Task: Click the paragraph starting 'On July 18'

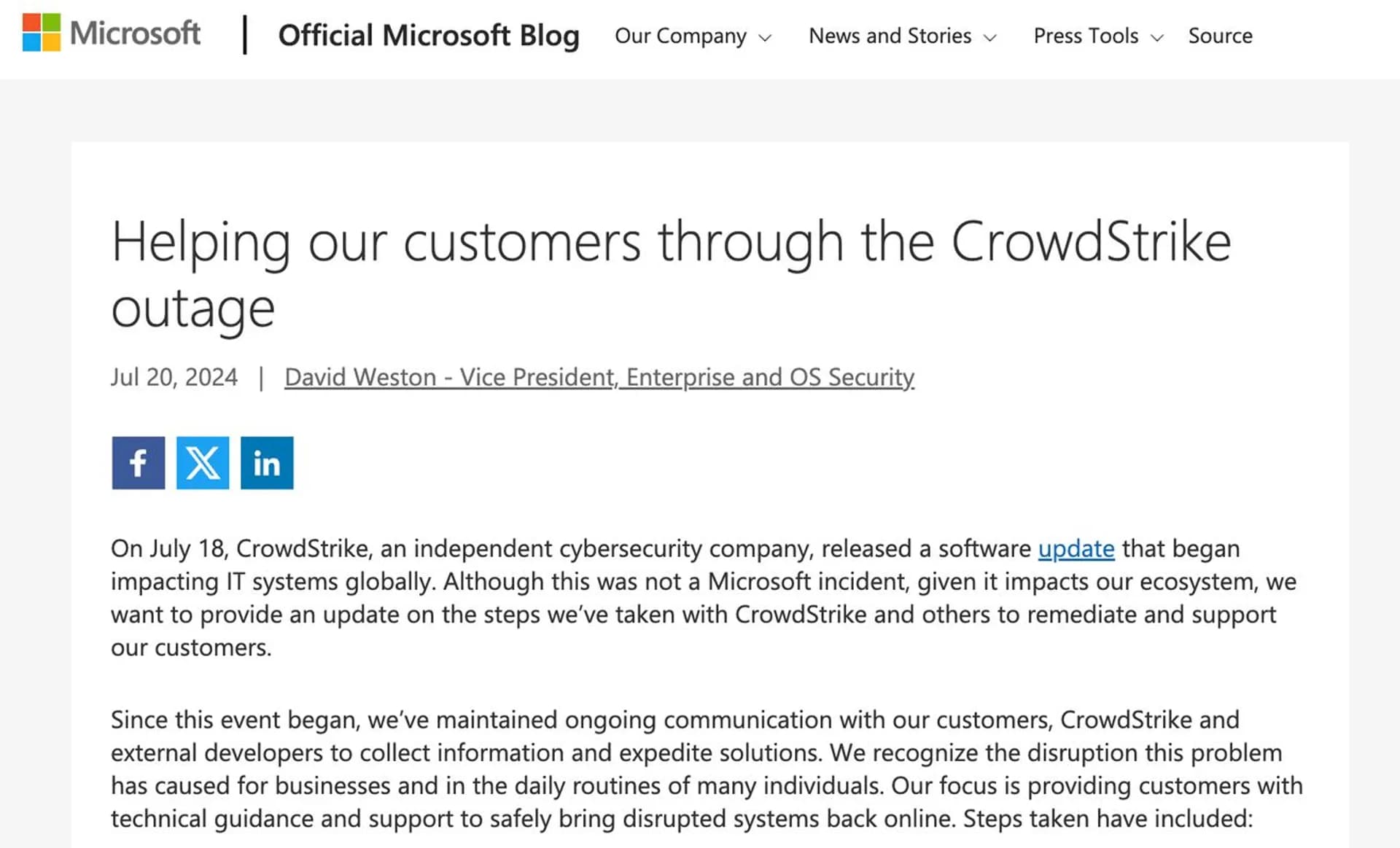Action: tap(704, 598)
